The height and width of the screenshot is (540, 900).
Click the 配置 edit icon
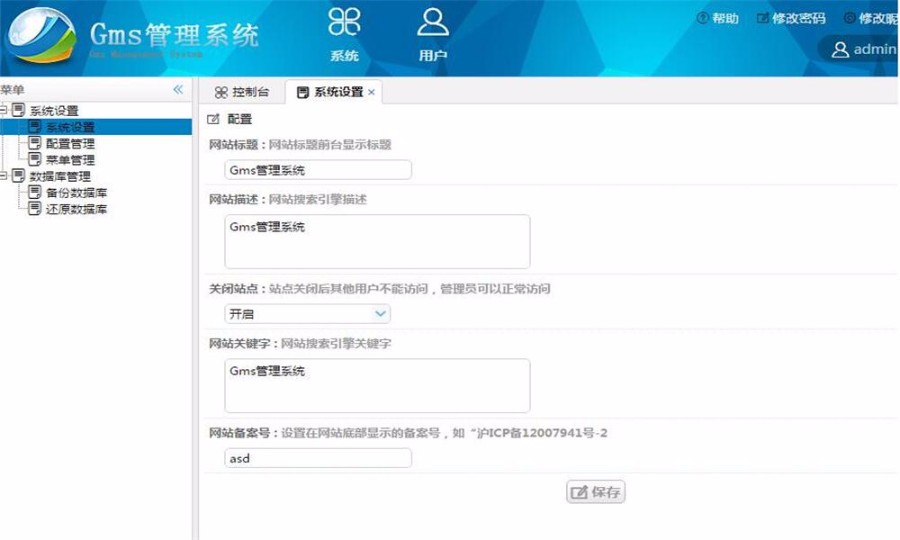214,119
